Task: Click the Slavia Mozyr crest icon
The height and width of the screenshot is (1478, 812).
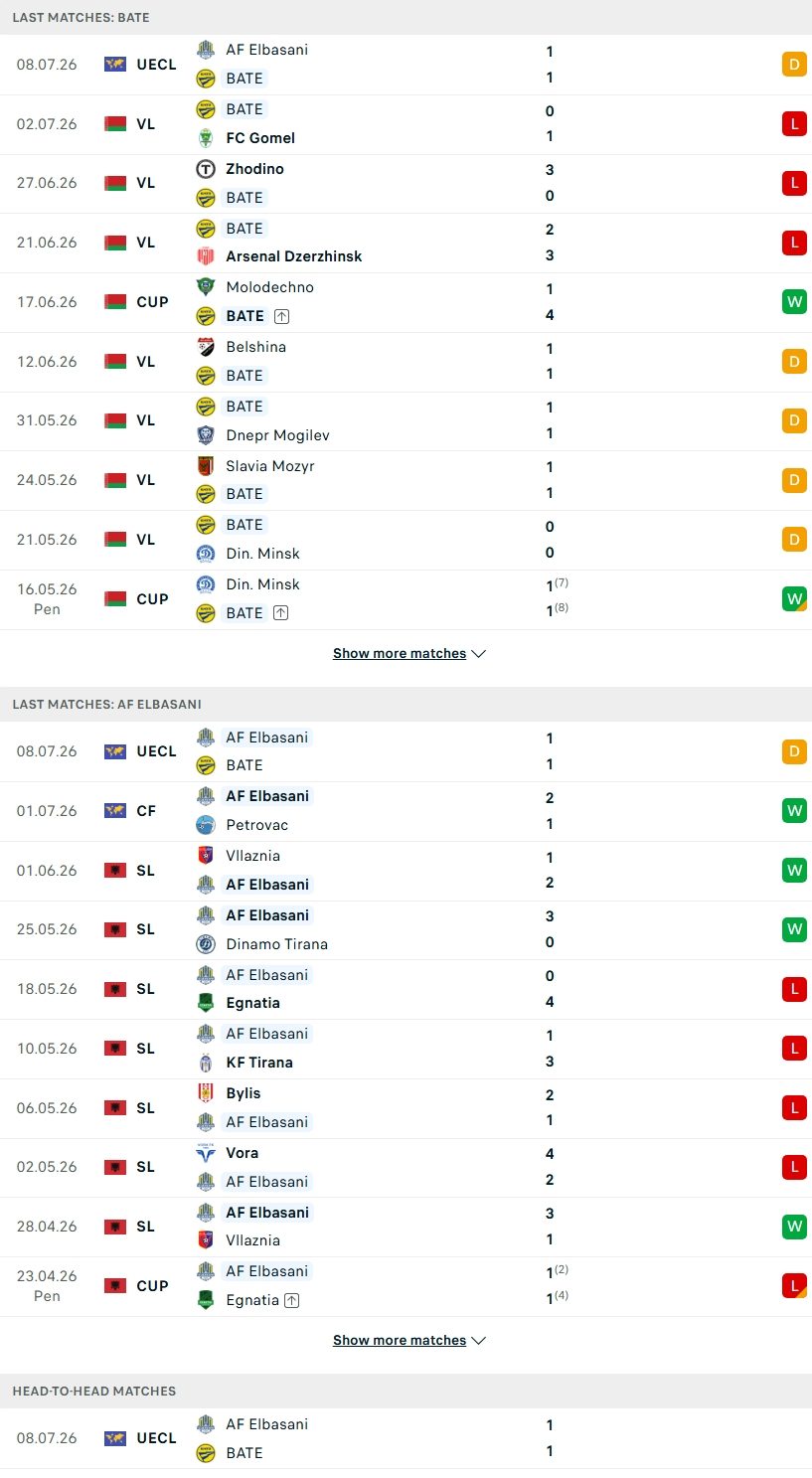Action: pos(206,466)
